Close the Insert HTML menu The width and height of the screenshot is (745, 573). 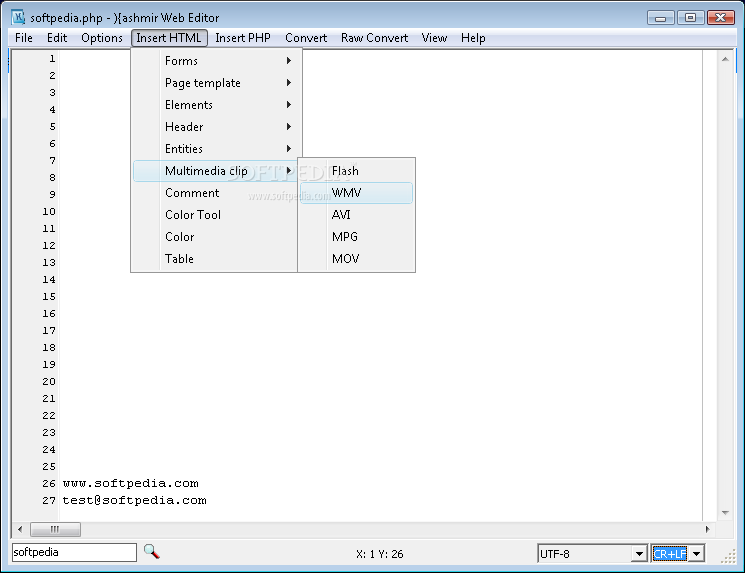tap(169, 38)
